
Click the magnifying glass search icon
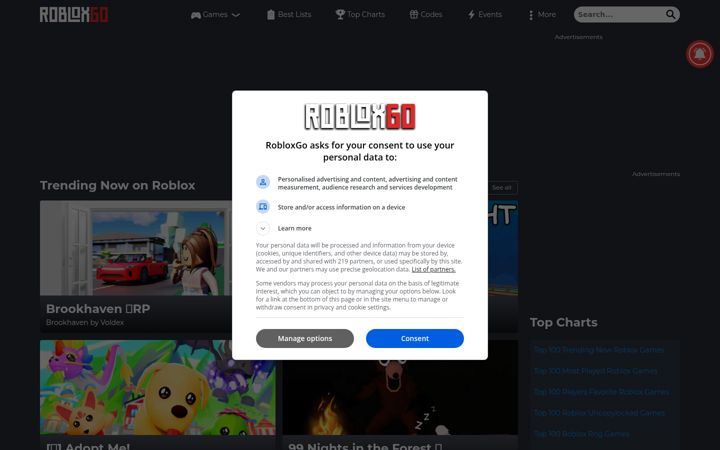pyautogui.click(x=671, y=15)
